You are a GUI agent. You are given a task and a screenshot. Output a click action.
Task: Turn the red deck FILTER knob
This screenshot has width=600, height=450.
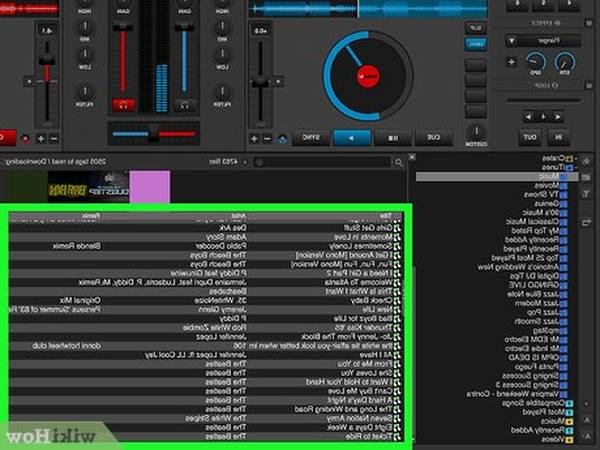(x=85, y=92)
